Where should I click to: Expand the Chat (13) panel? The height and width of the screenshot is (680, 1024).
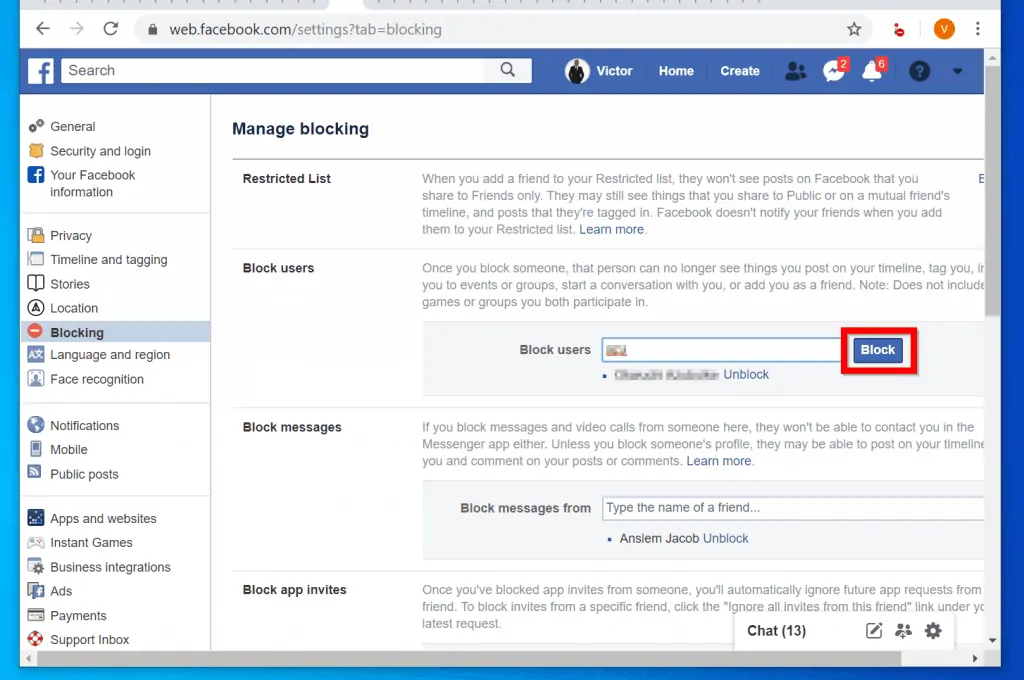tap(776, 631)
